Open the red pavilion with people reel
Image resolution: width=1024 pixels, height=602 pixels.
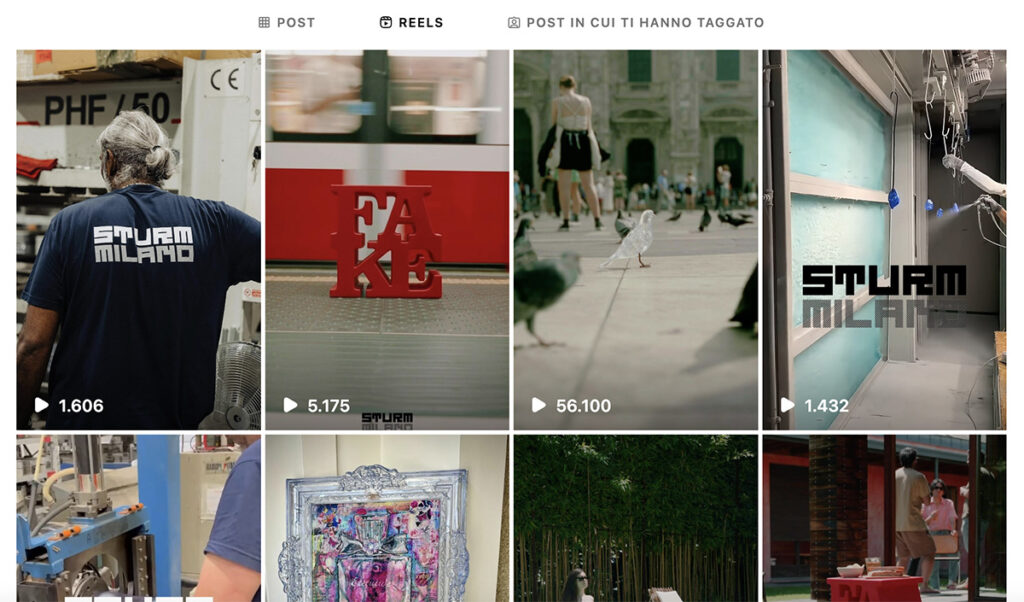pyautogui.click(x=884, y=518)
